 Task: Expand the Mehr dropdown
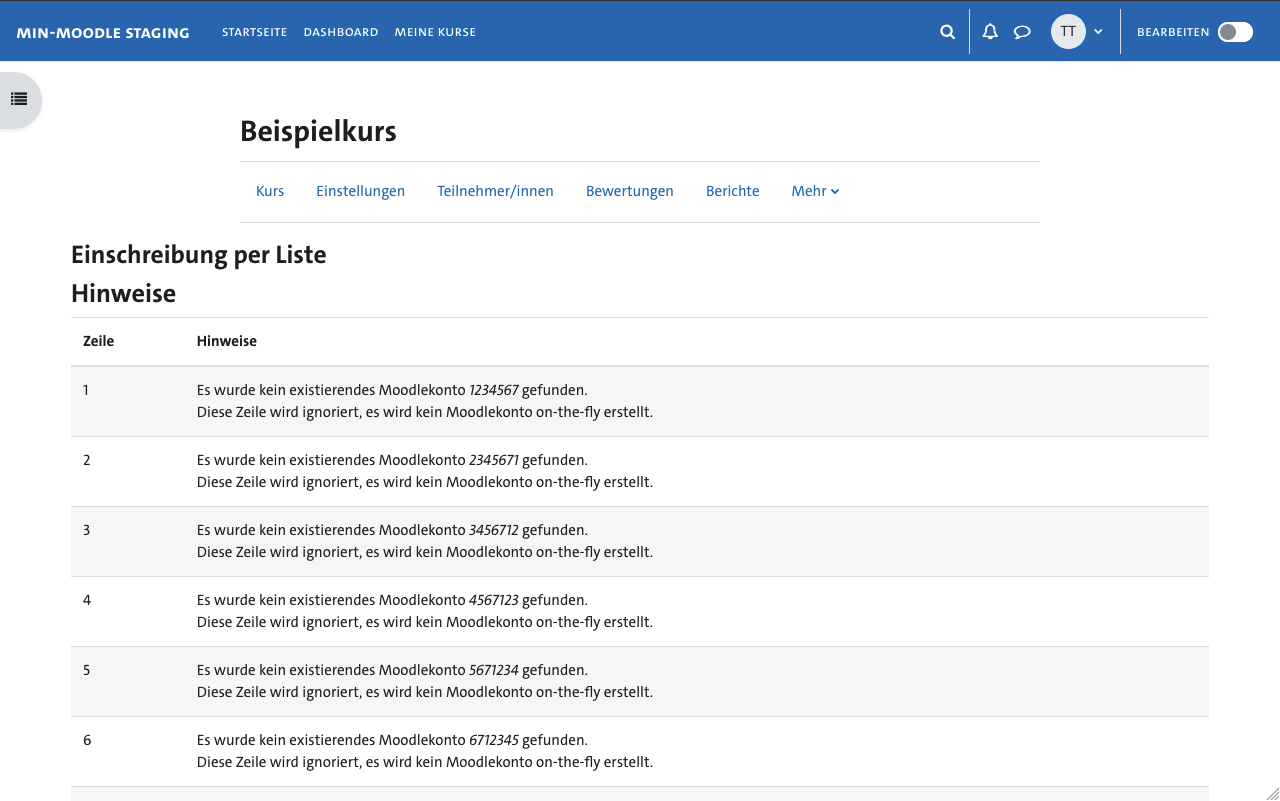click(815, 191)
